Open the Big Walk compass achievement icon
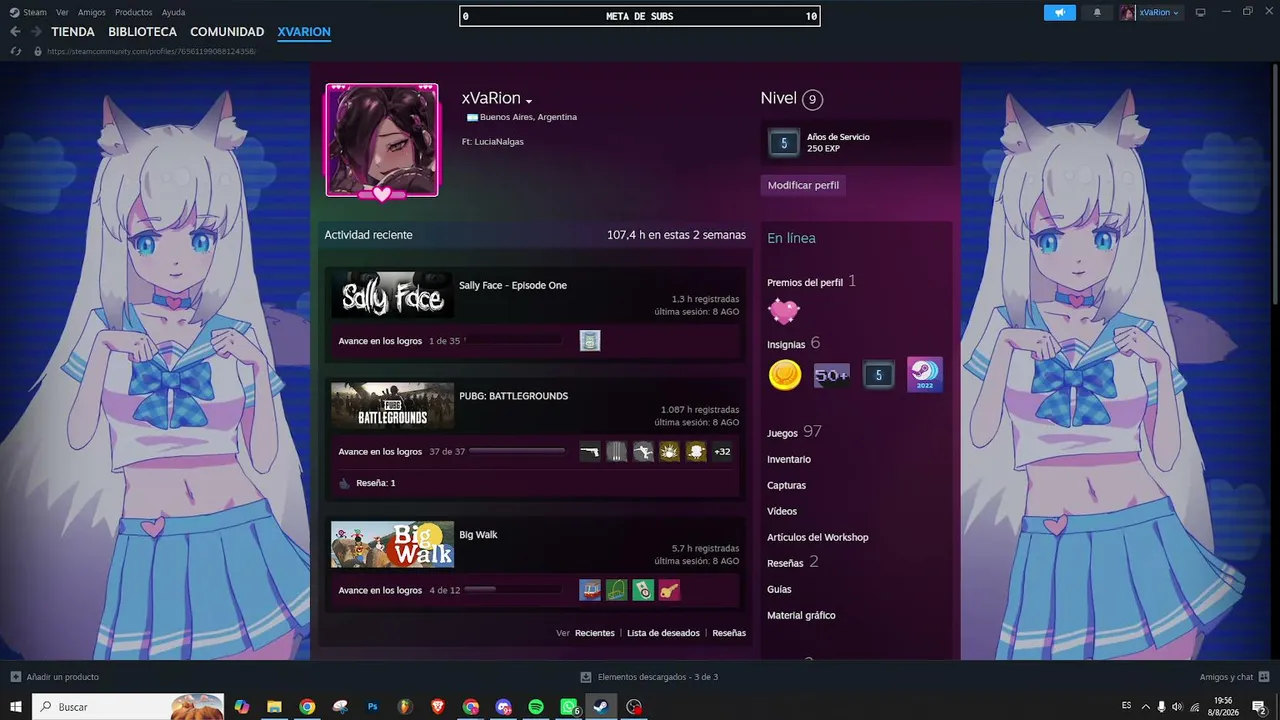 643,591
